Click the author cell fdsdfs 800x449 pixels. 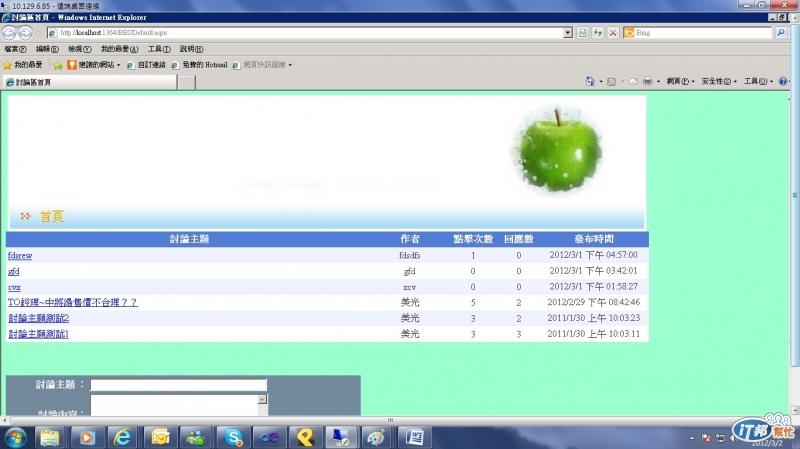410,256
